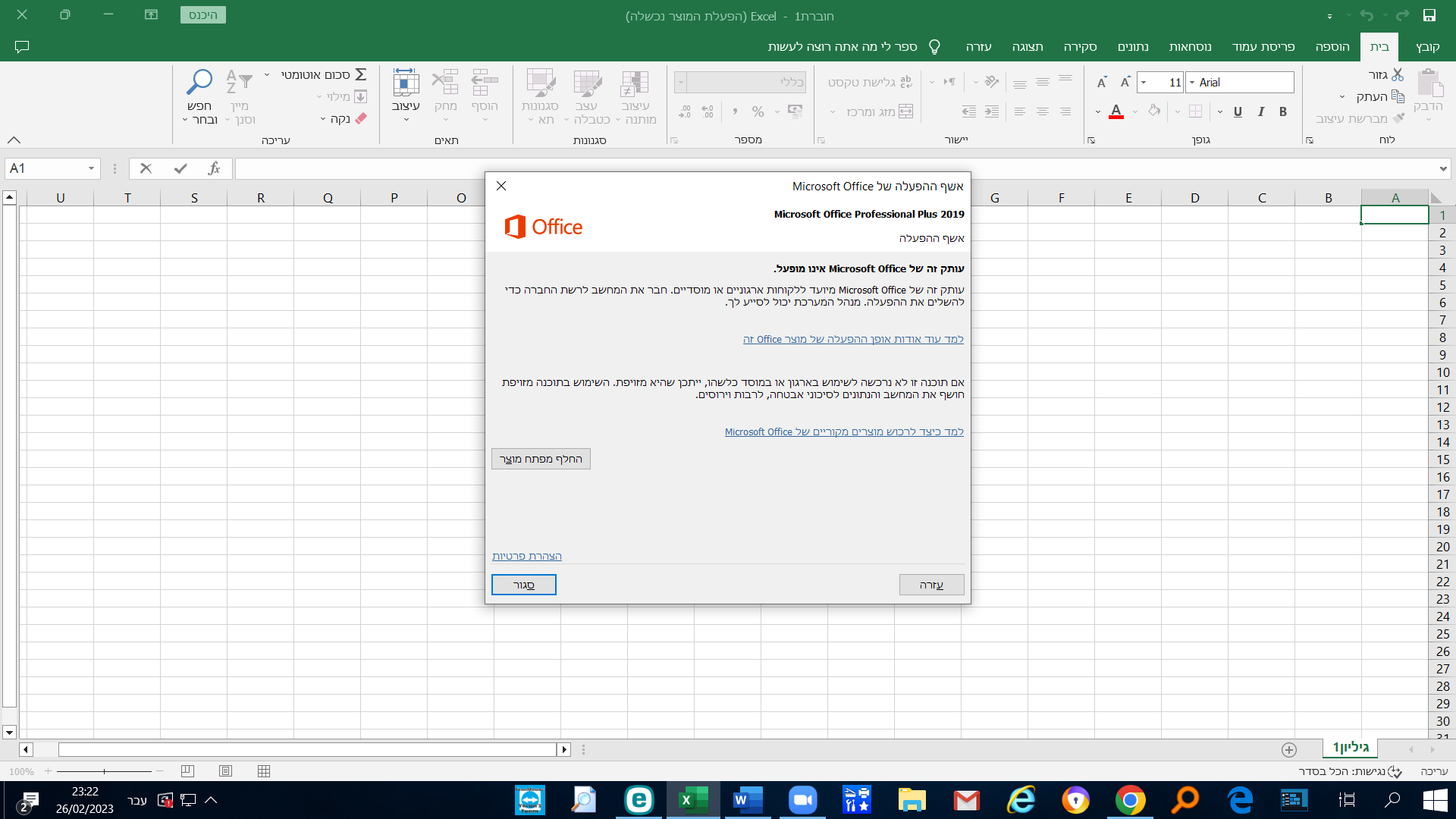Click the Cut (גזור) scissors icon
The width and height of the screenshot is (1456, 819).
(x=1398, y=74)
